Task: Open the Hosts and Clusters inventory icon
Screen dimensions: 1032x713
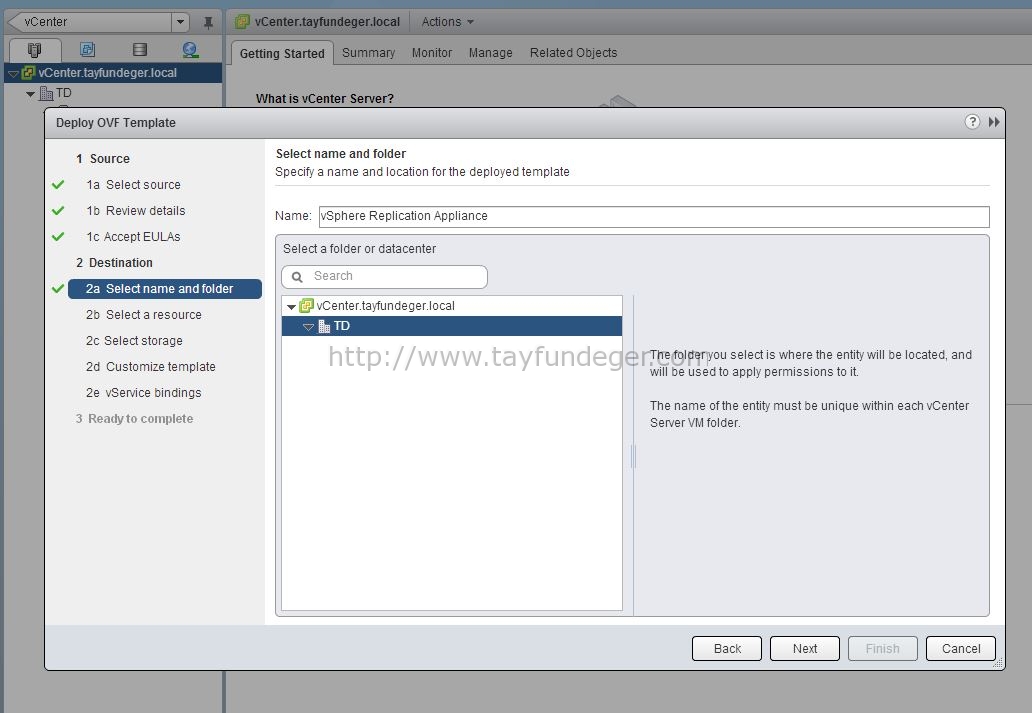Action: pyautogui.click(x=34, y=49)
